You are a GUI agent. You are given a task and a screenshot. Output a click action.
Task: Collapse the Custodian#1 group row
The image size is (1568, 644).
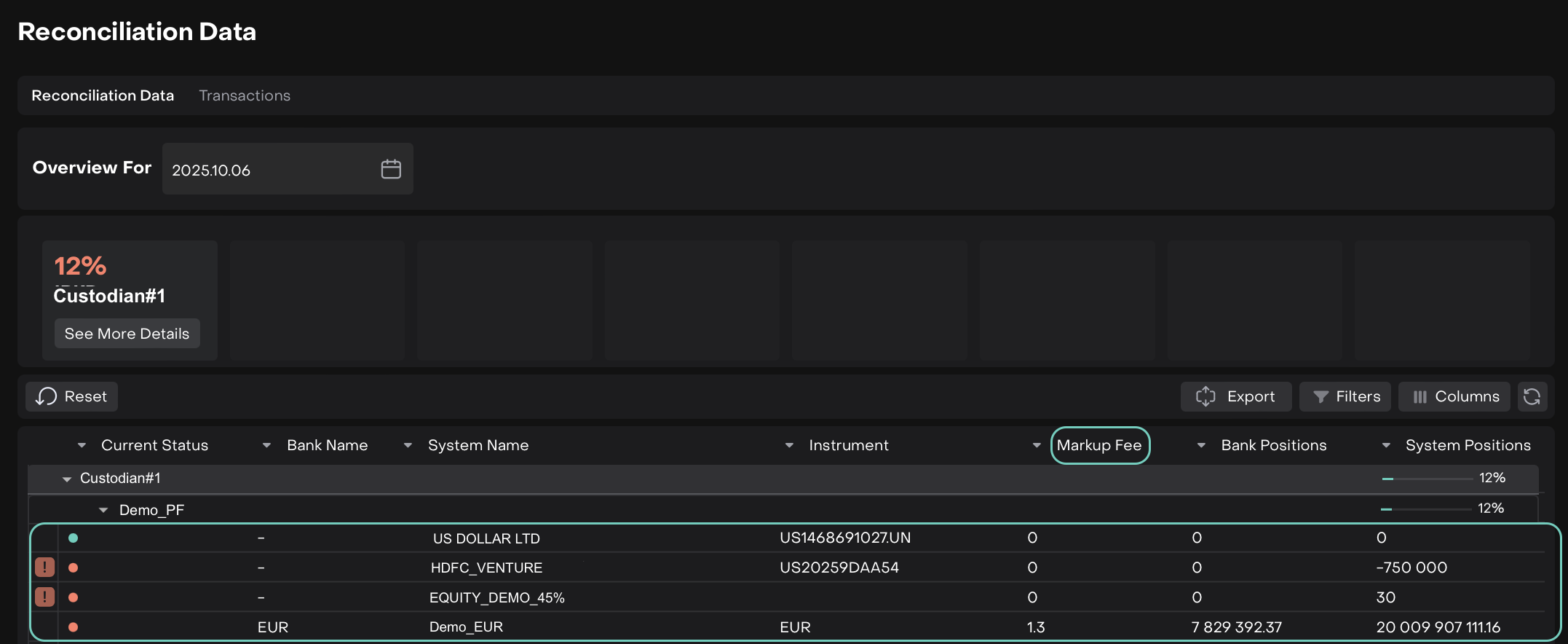click(x=67, y=479)
